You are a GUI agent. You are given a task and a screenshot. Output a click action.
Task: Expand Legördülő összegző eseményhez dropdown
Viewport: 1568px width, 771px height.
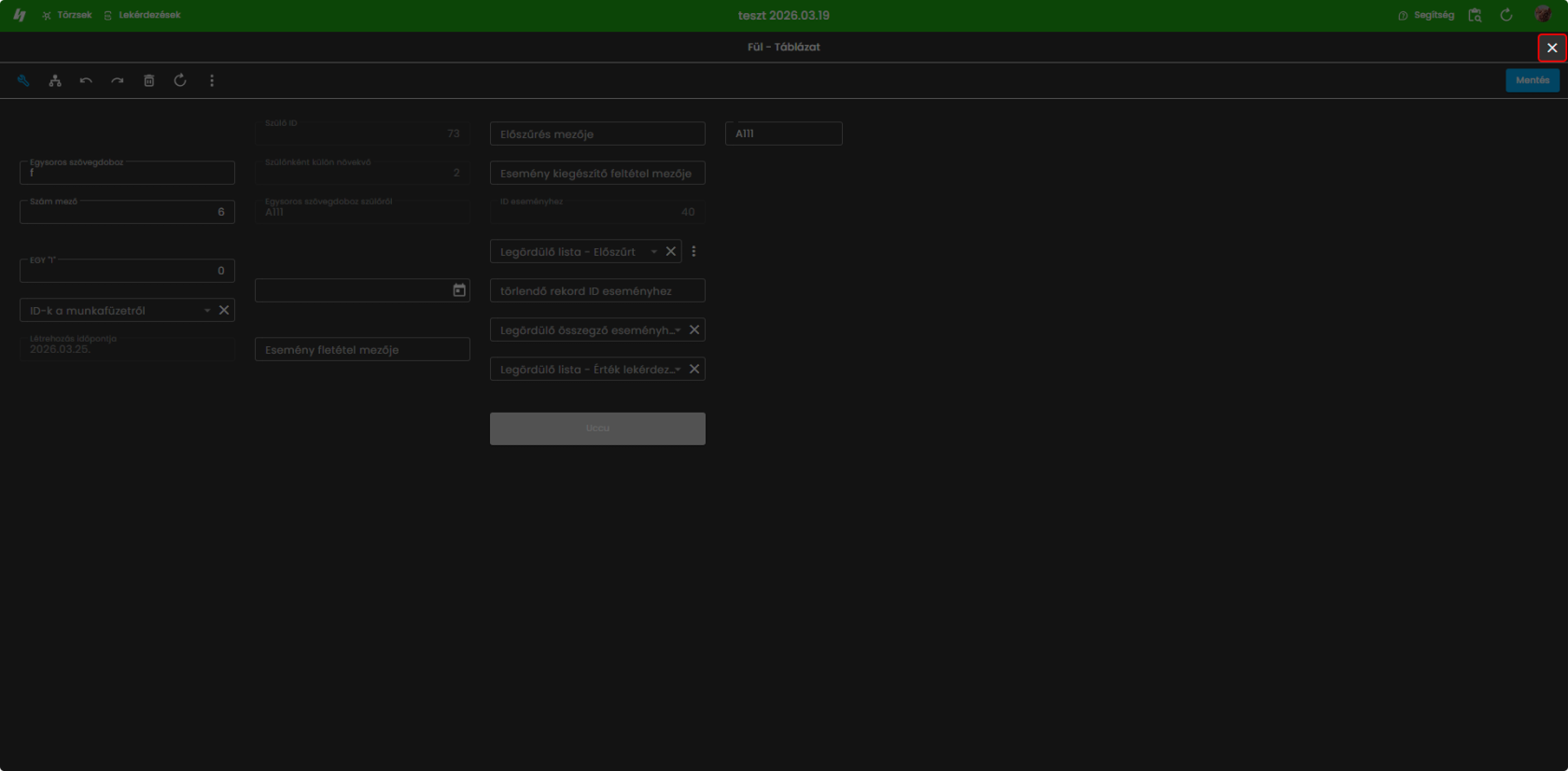678,329
